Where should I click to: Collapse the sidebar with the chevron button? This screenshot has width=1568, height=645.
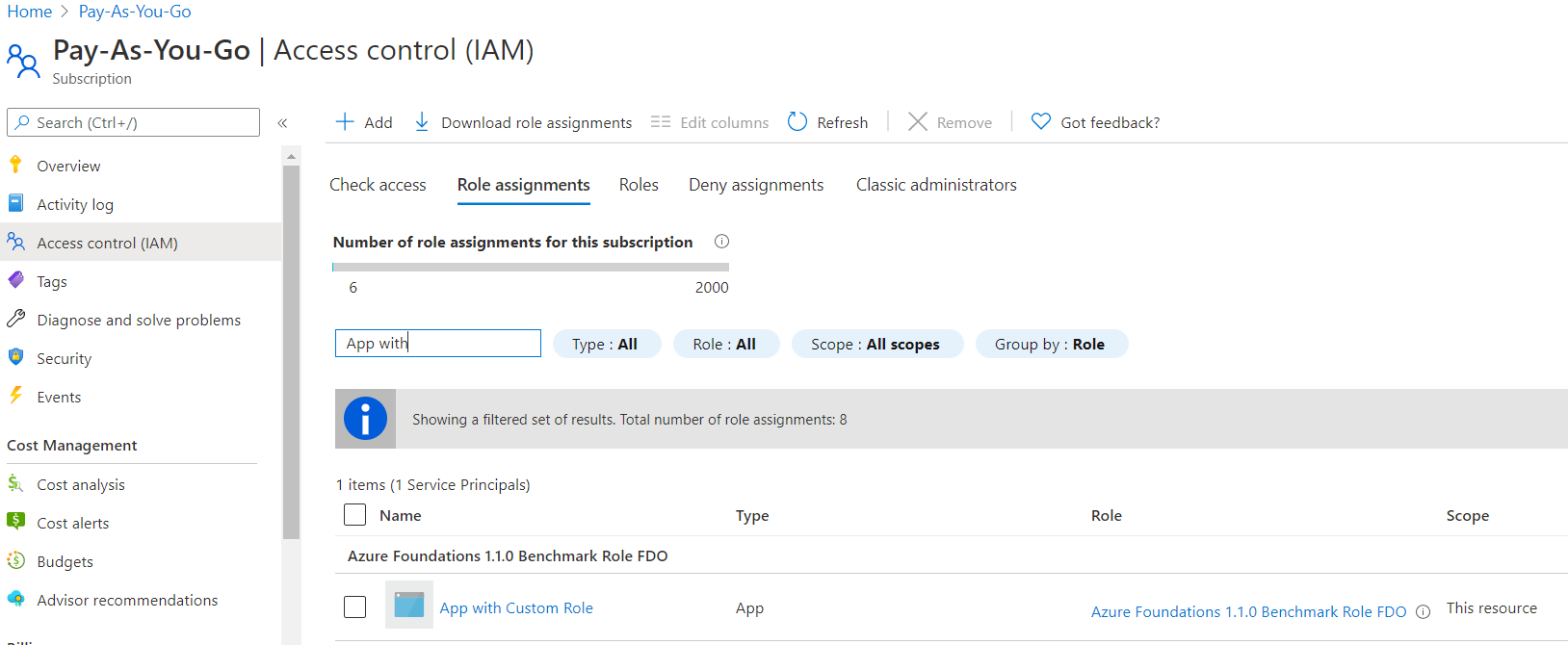[x=282, y=123]
